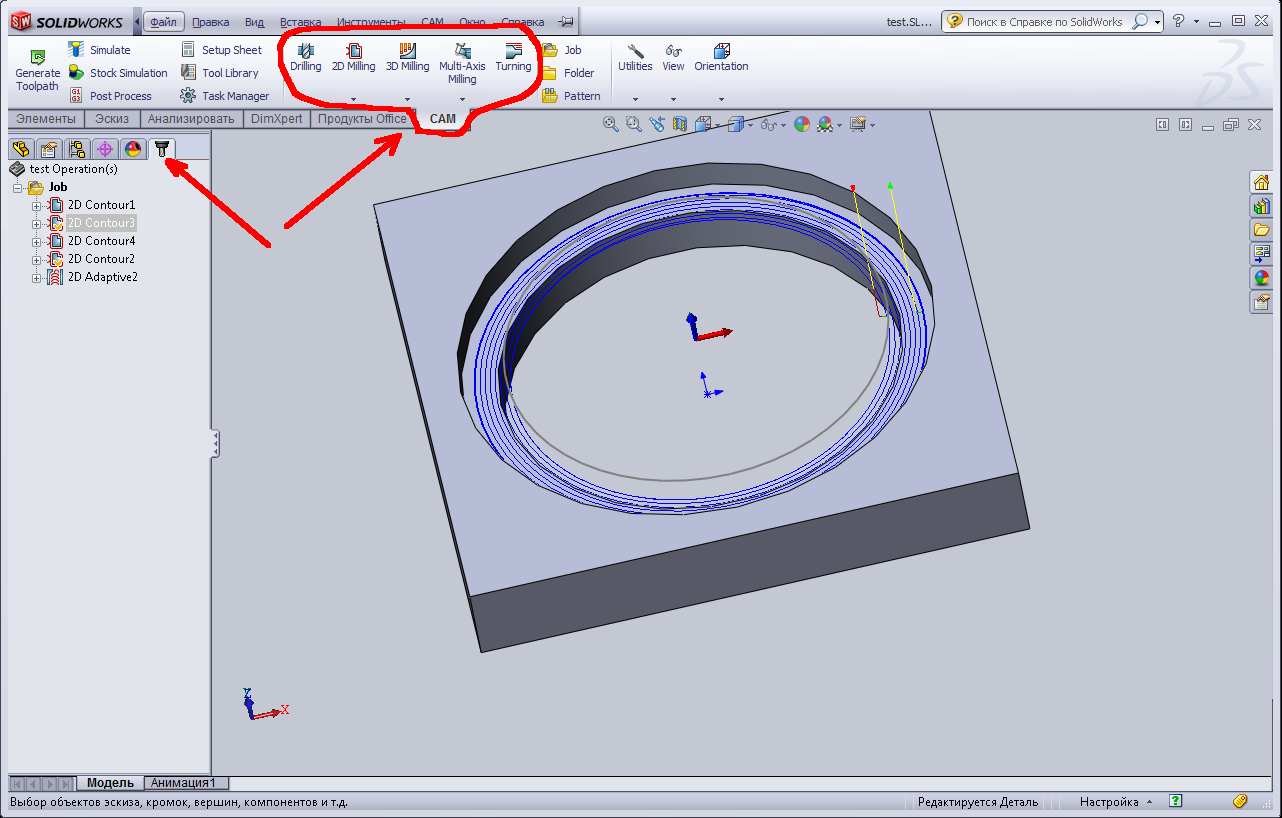The width and height of the screenshot is (1282, 818).
Task: Start Stock Simulation
Action: tap(117, 73)
